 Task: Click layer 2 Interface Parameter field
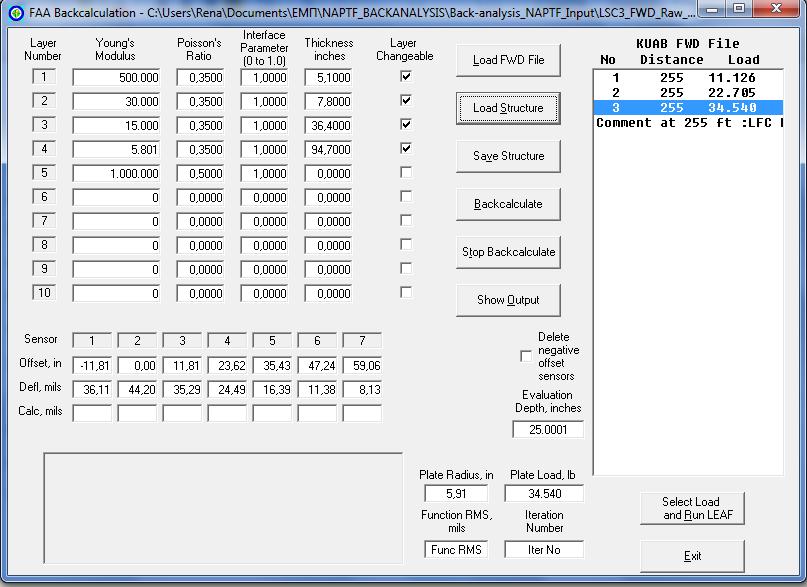coord(264,101)
